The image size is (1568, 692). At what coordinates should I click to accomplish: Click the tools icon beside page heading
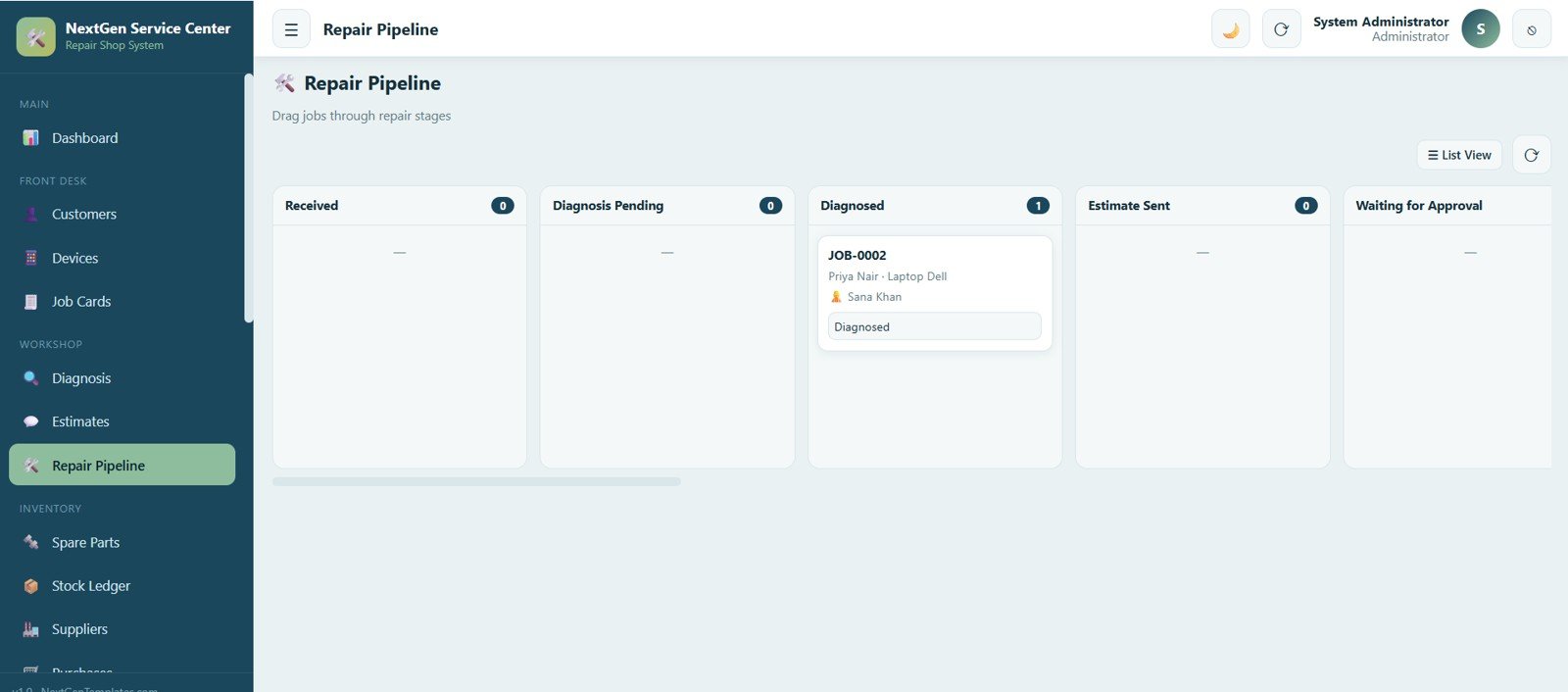tap(284, 83)
